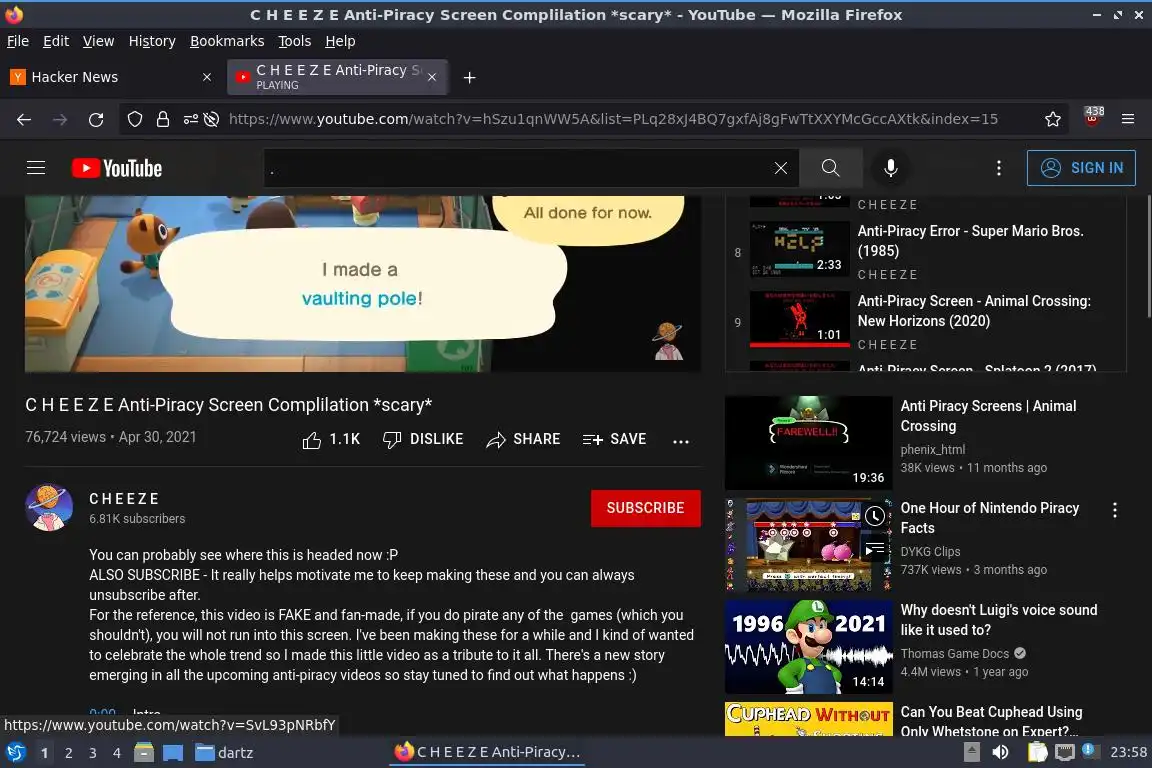Click the clock showing 23:58

click(1128, 752)
